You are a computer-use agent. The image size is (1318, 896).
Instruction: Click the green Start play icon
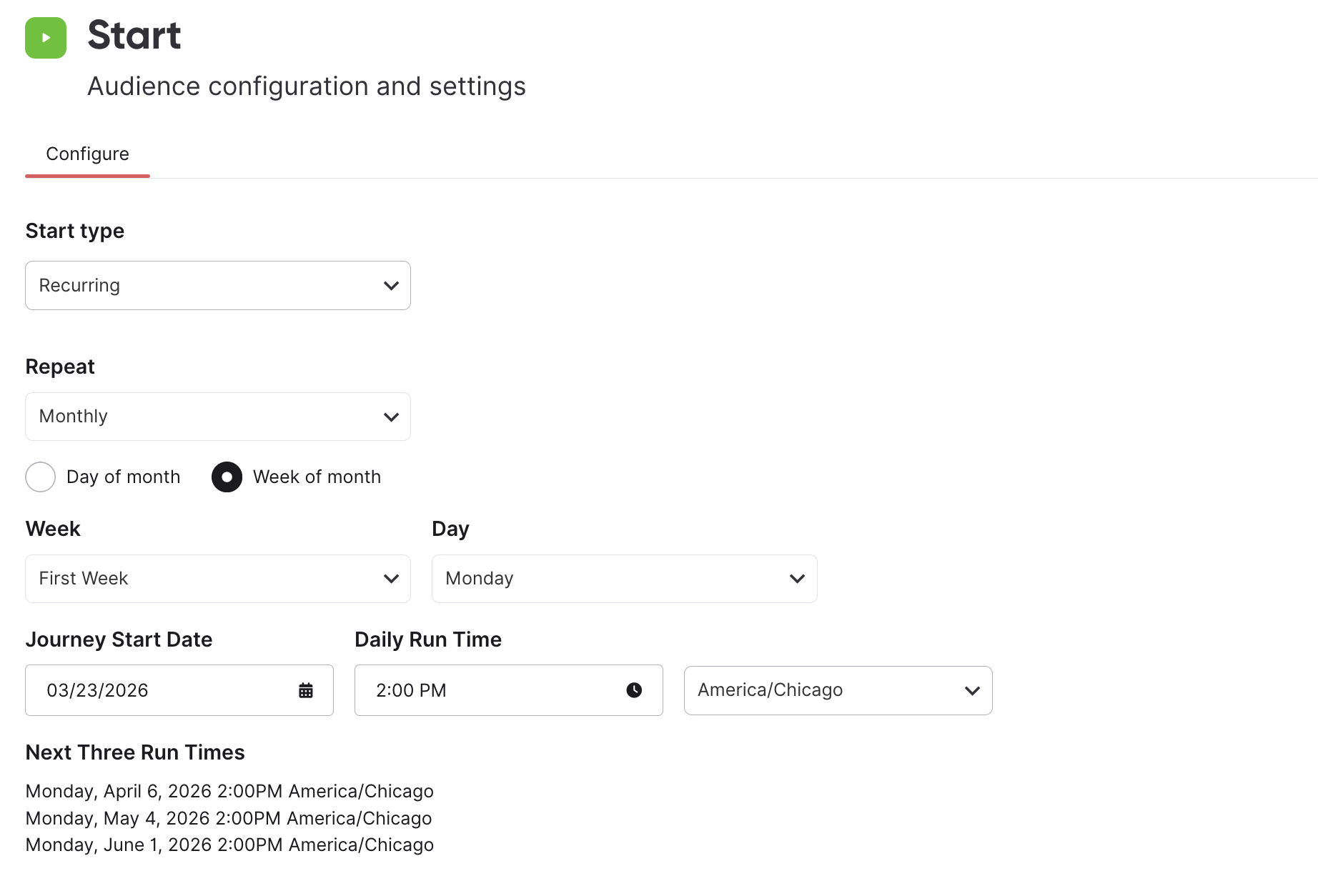[46, 38]
